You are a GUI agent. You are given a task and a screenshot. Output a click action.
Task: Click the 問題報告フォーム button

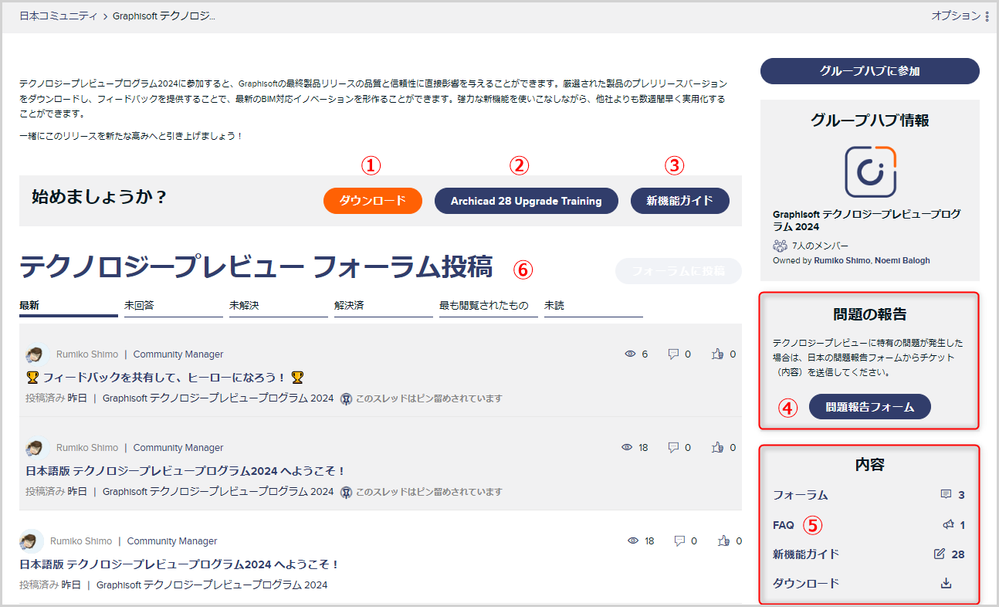pos(870,406)
